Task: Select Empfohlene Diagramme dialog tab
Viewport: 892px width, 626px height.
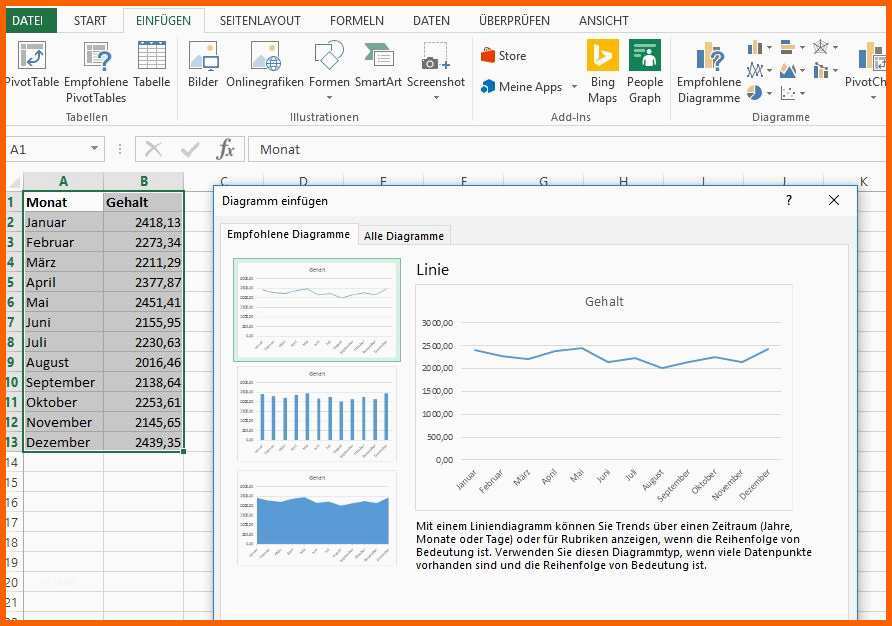Action: (288, 234)
